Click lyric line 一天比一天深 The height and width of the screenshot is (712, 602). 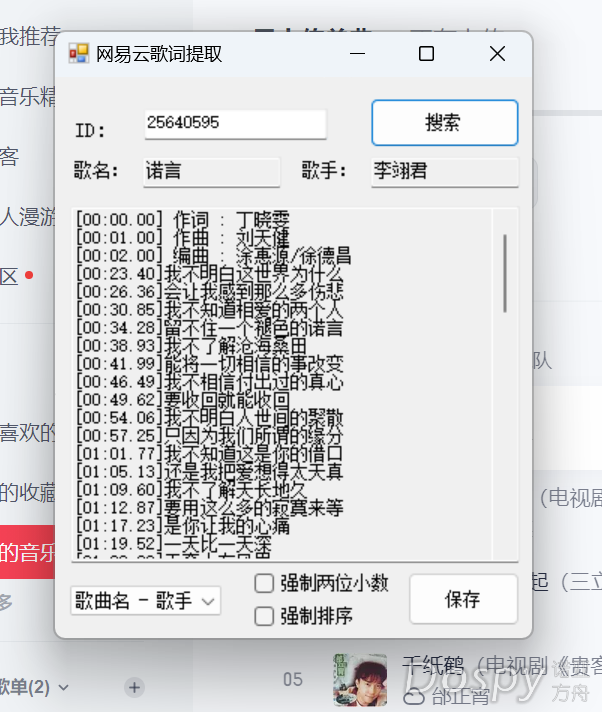(x=173, y=543)
